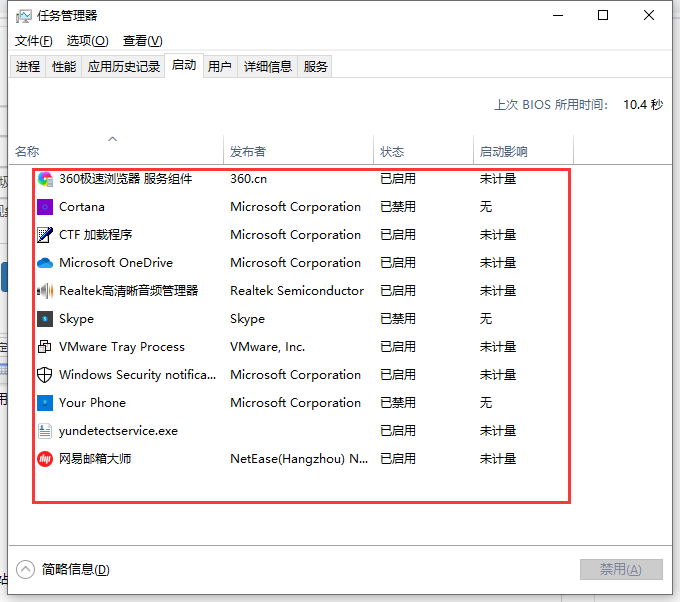Sort by 启动影响 column header
Image resolution: width=680 pixels, height=602 pixels.
point(503,152)
